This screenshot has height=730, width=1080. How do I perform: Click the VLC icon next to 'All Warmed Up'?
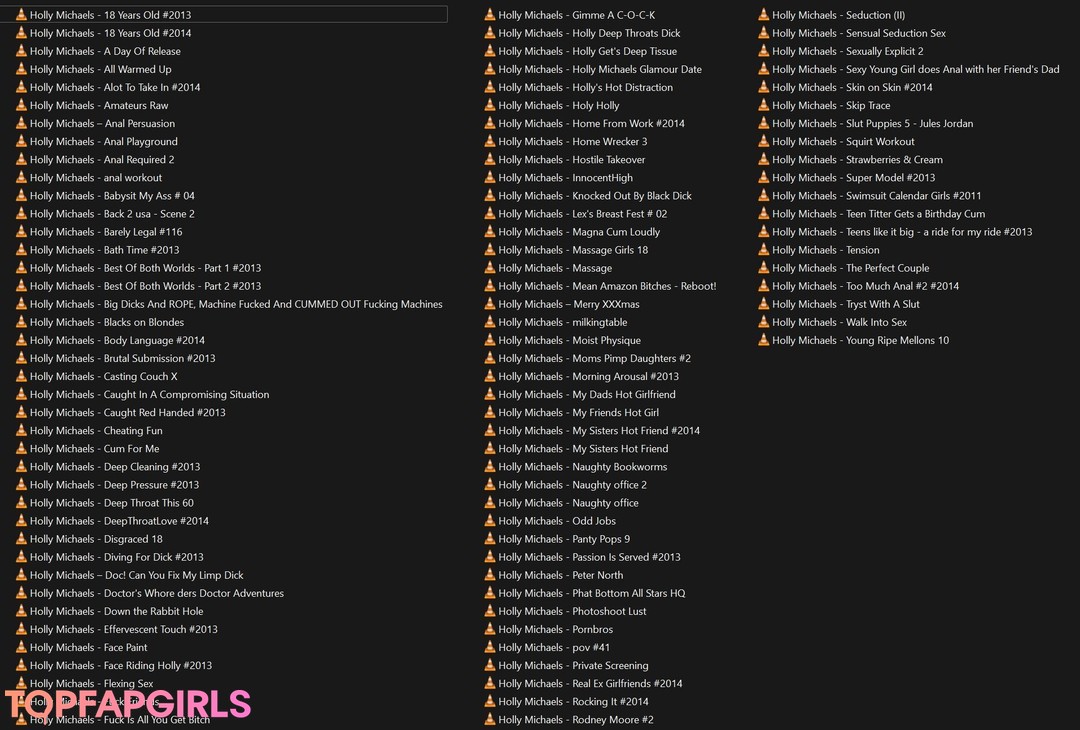pyautogui.click(x=21, y=69)
